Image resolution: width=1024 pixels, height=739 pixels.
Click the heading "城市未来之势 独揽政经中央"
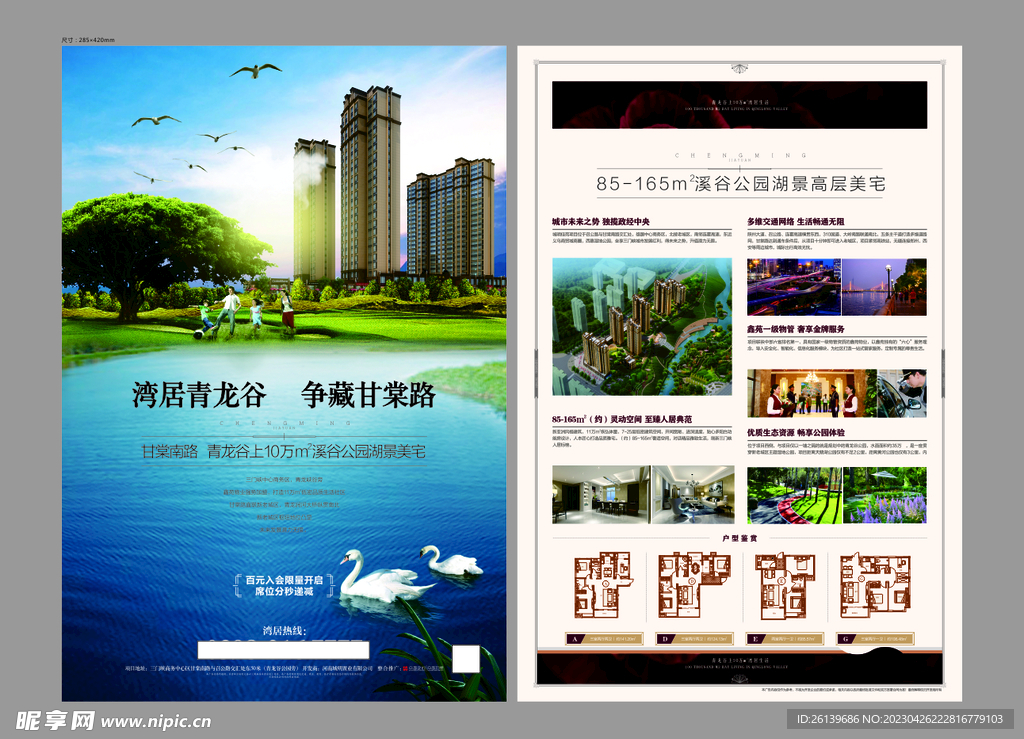601,222
